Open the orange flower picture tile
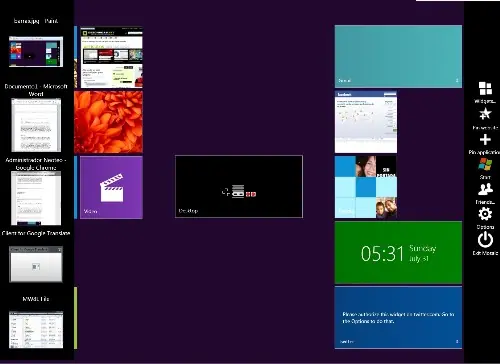 (108, 122)
